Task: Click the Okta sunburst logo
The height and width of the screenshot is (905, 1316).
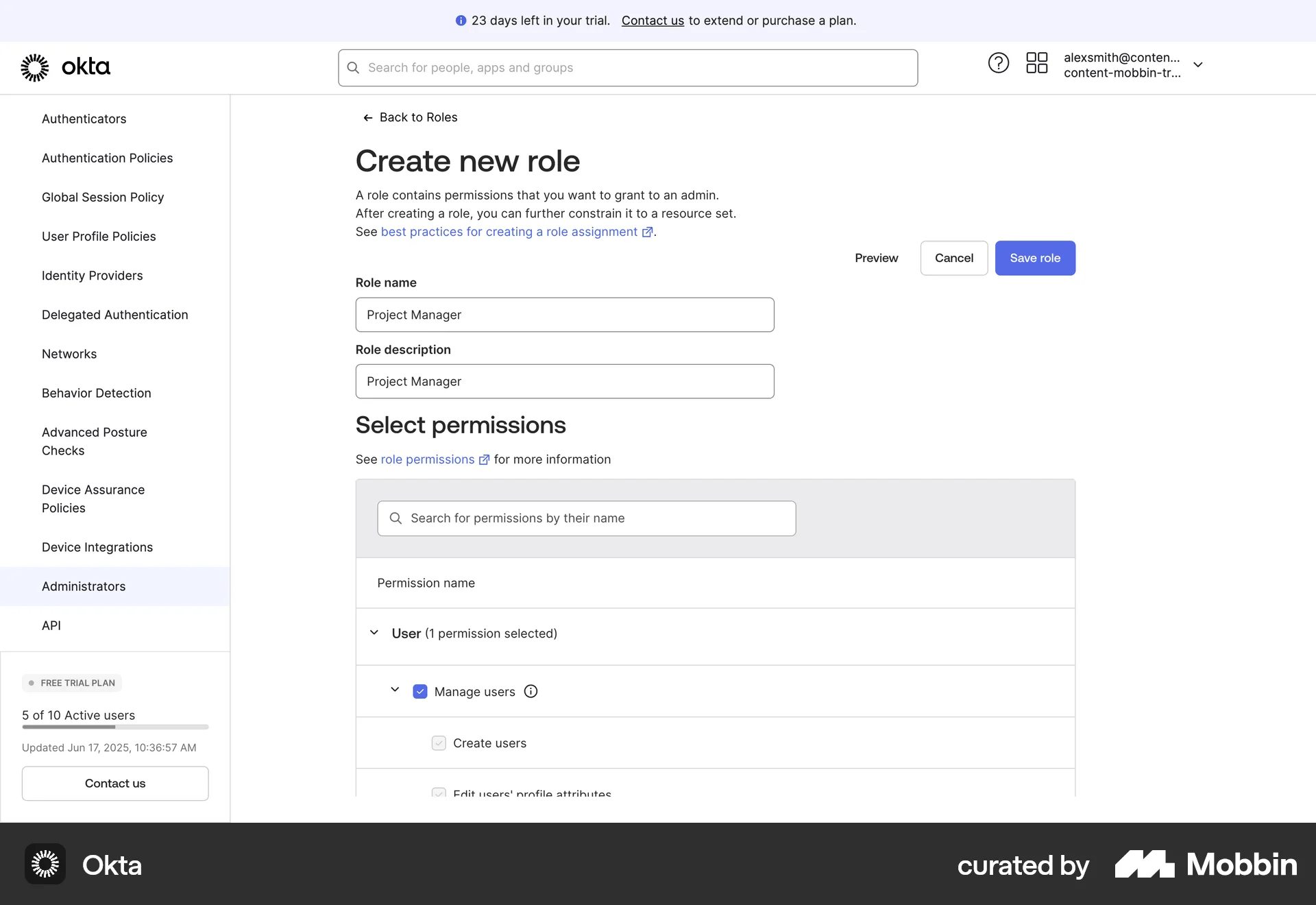Action: [35, 67]
